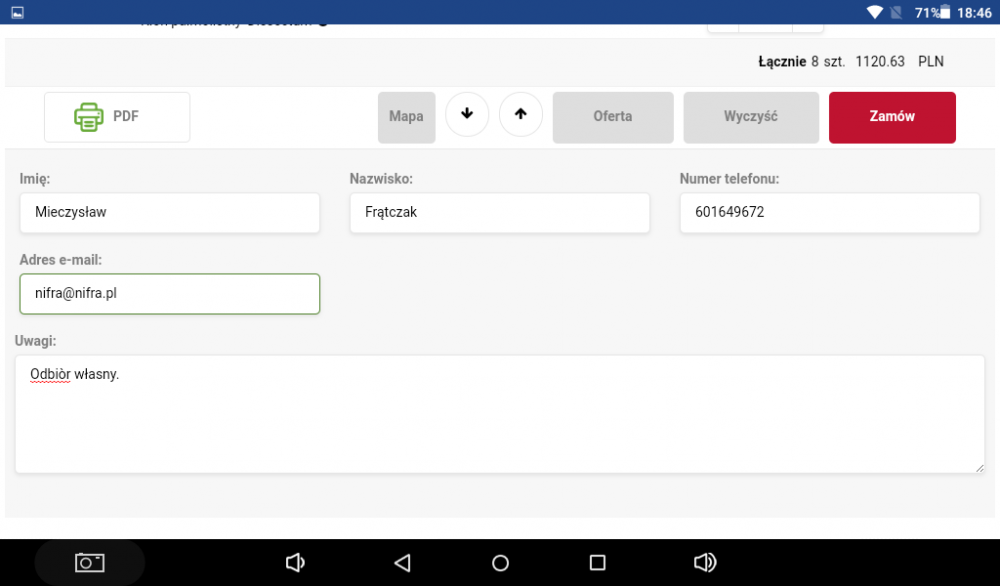Click the Uwagi textarea resize handle
The image size is (1000, 586).
(979, 467)
